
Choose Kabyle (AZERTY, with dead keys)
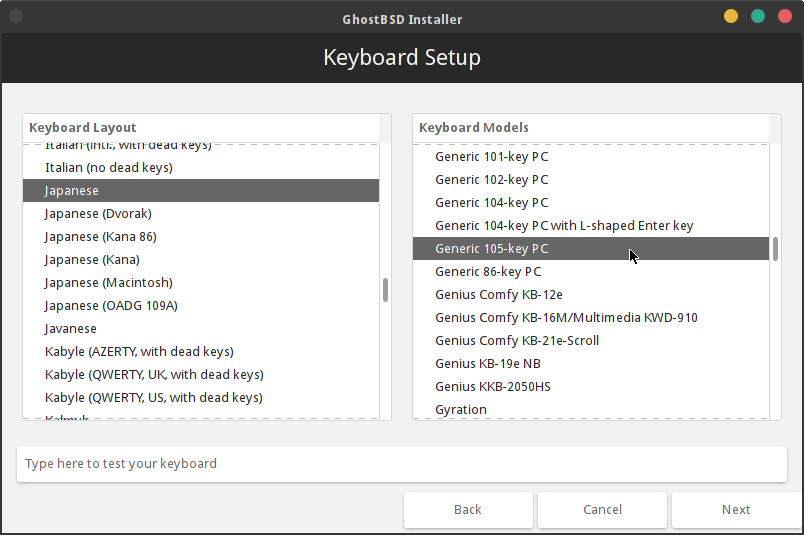coord(139,352)
